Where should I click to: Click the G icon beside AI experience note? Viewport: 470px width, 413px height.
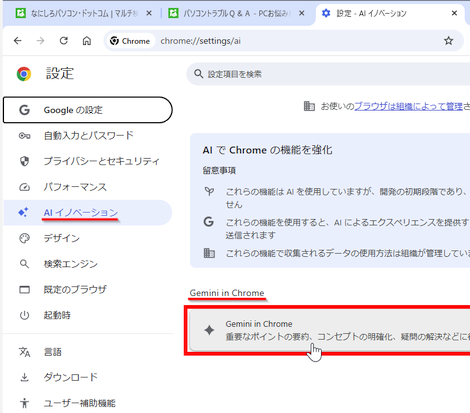click(209, 222)
